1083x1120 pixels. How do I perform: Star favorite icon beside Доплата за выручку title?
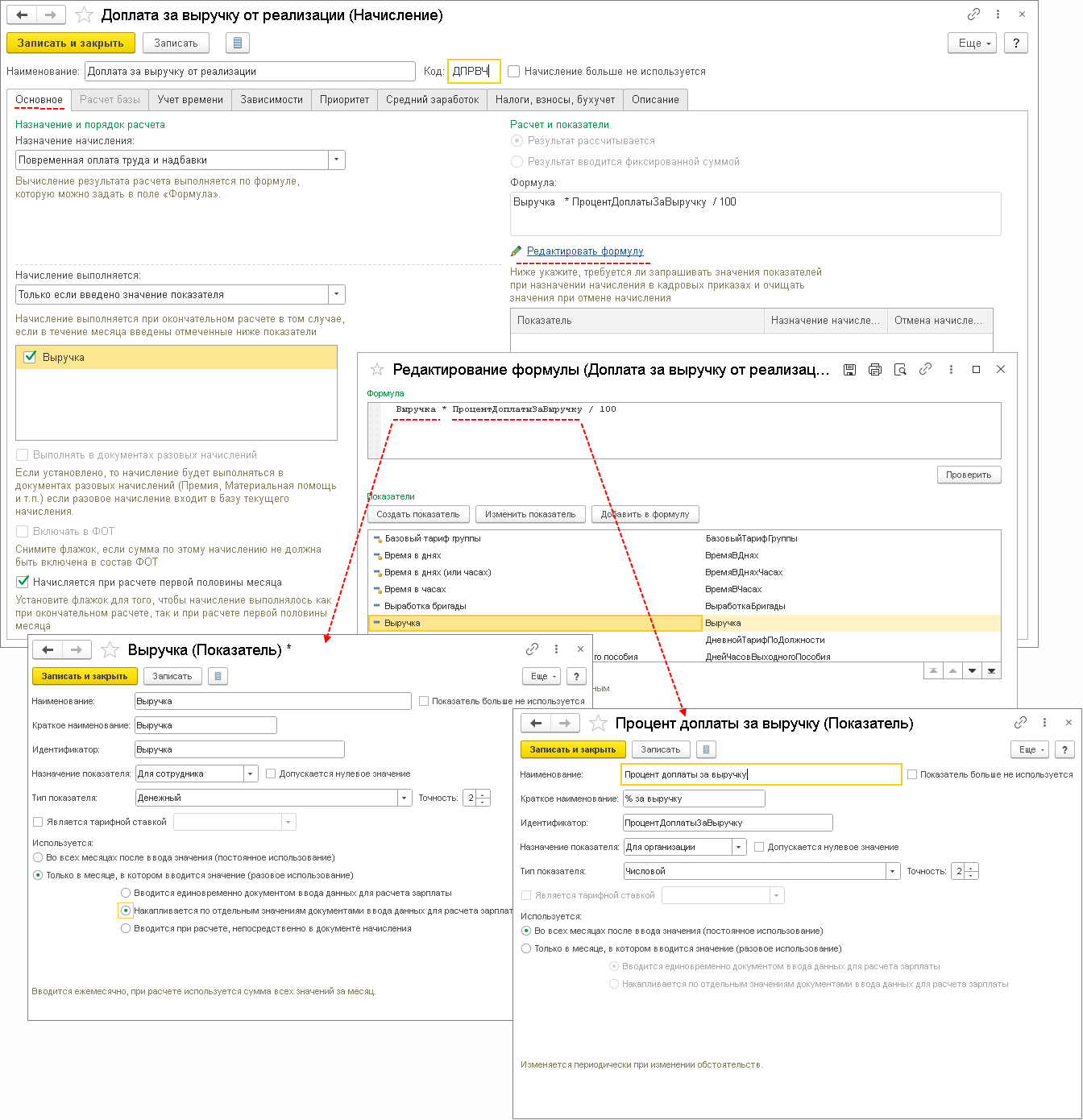pos(84,15)
